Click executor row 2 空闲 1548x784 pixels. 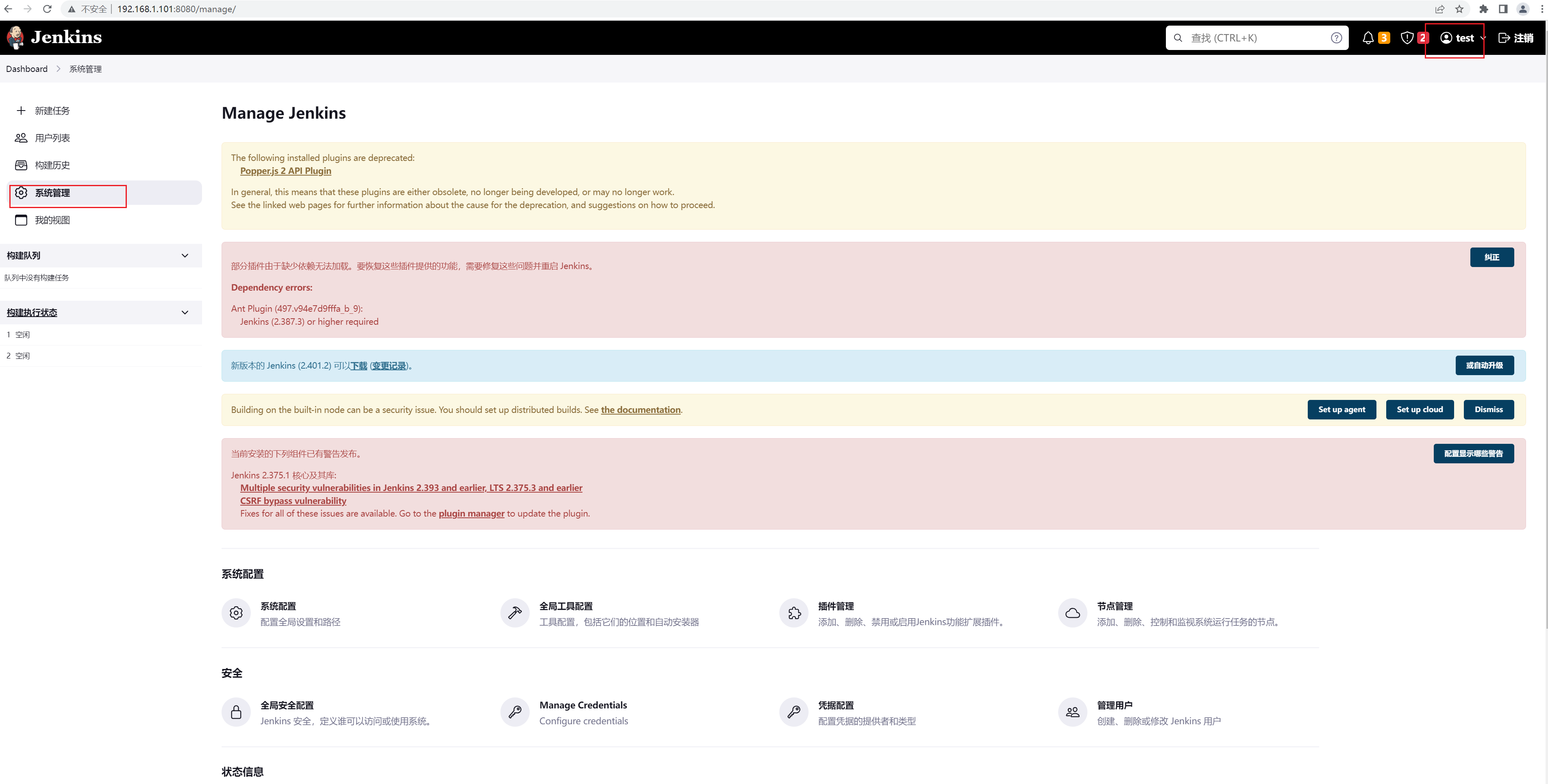coord(101,356)
